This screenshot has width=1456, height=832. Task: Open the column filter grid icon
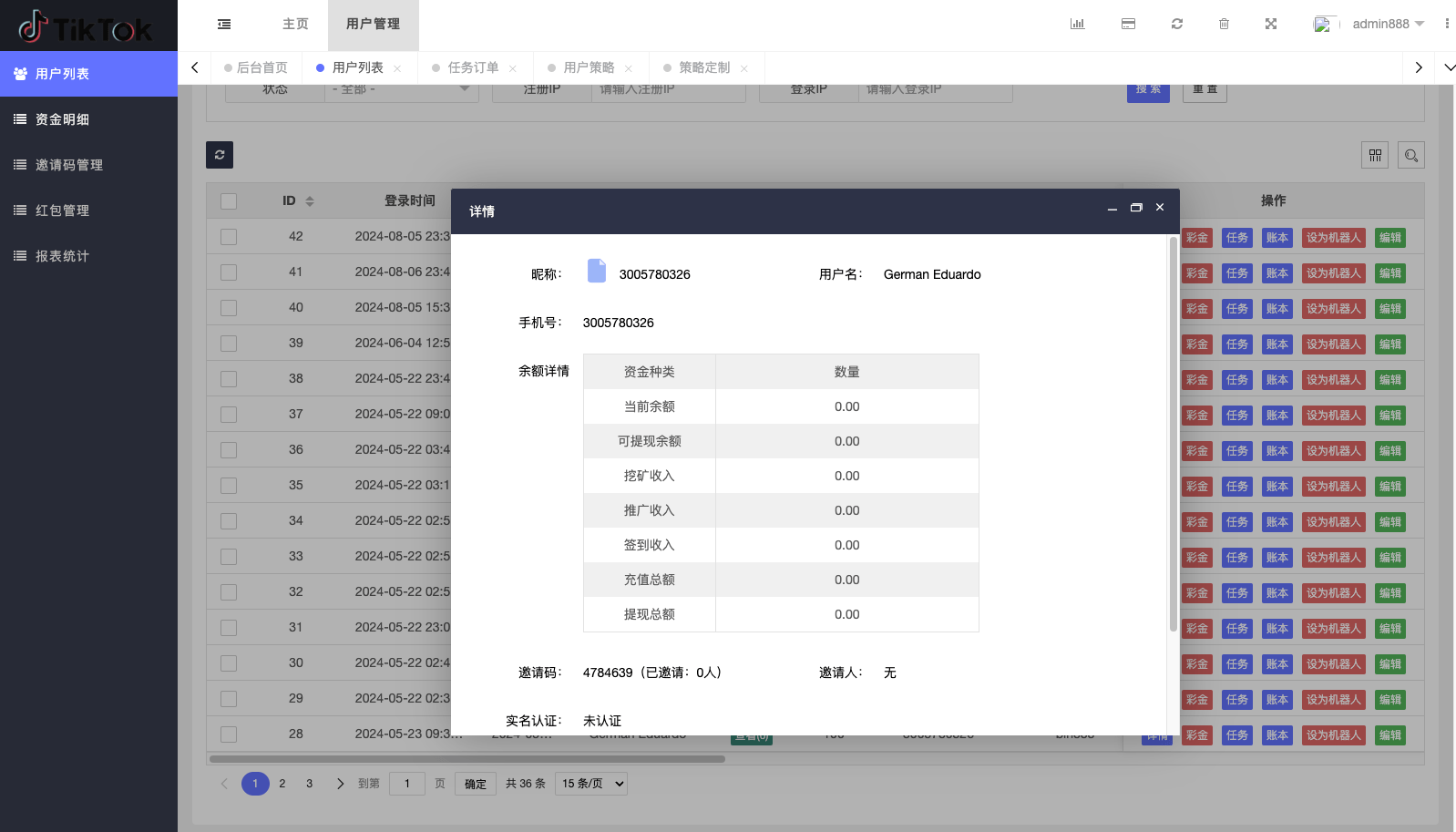pos(1375,156)
